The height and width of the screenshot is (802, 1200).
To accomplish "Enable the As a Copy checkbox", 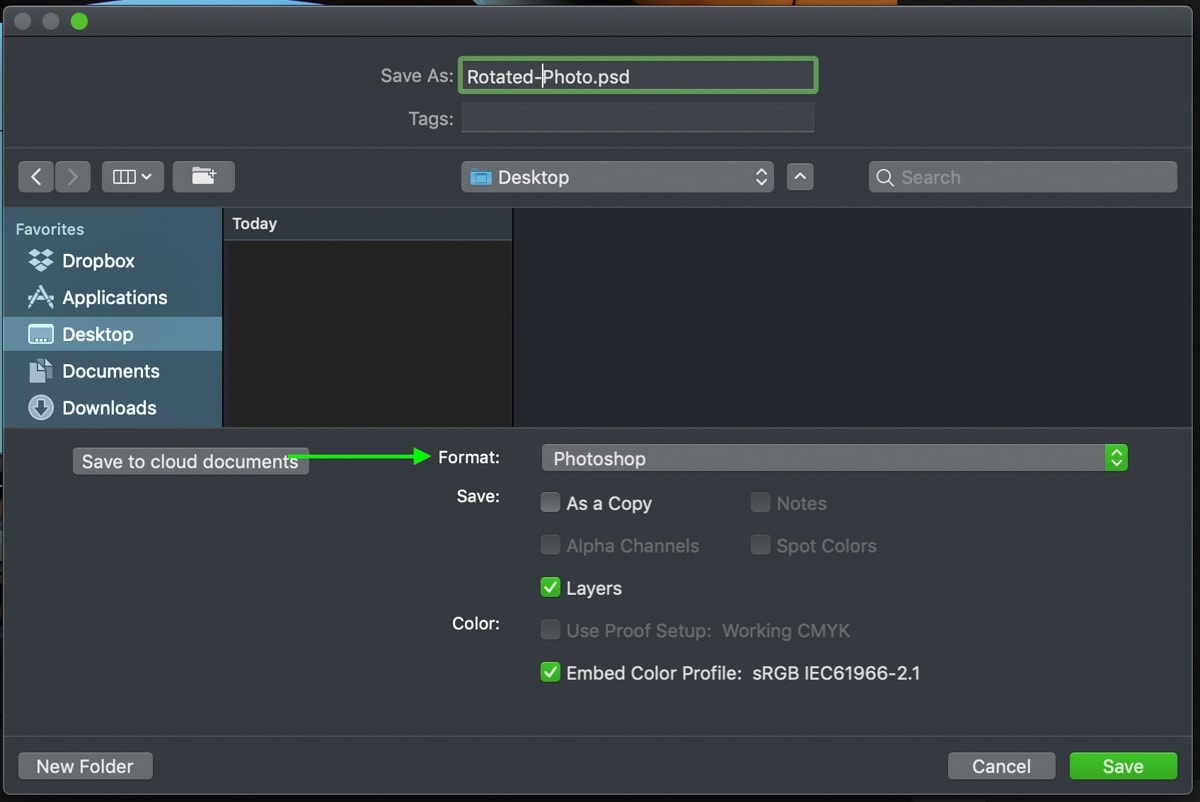I will tap(550, 503).
